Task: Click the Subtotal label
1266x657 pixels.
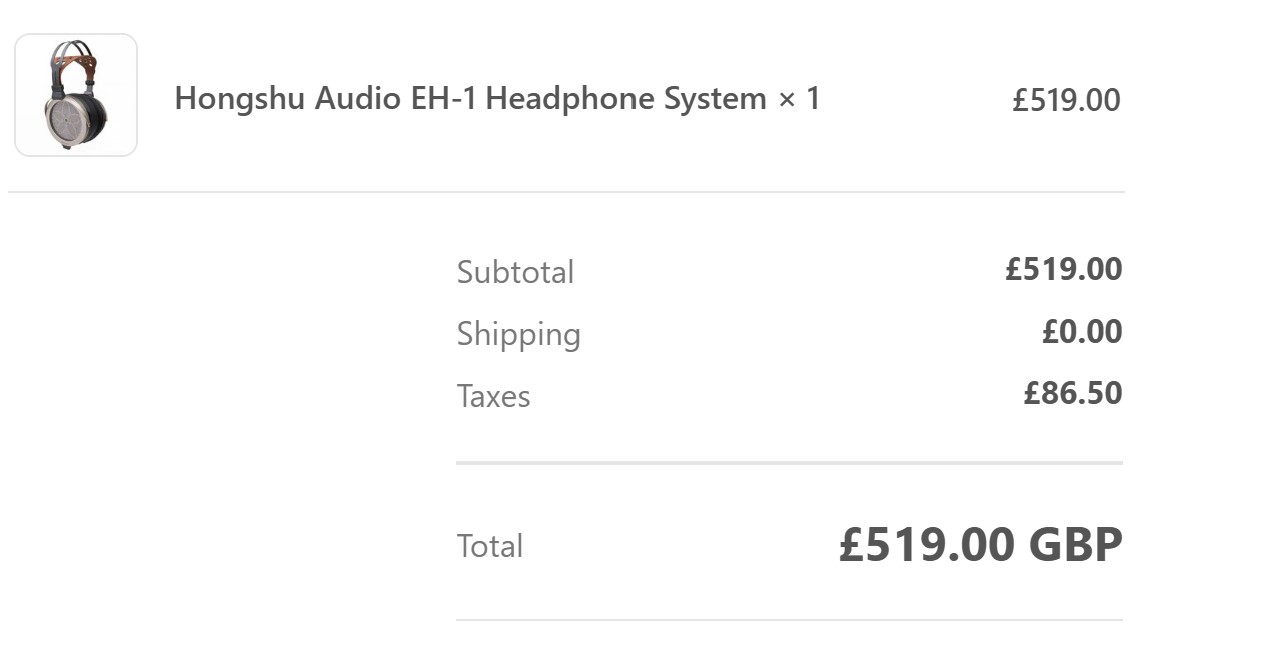Action: click(x=515, y=272)
